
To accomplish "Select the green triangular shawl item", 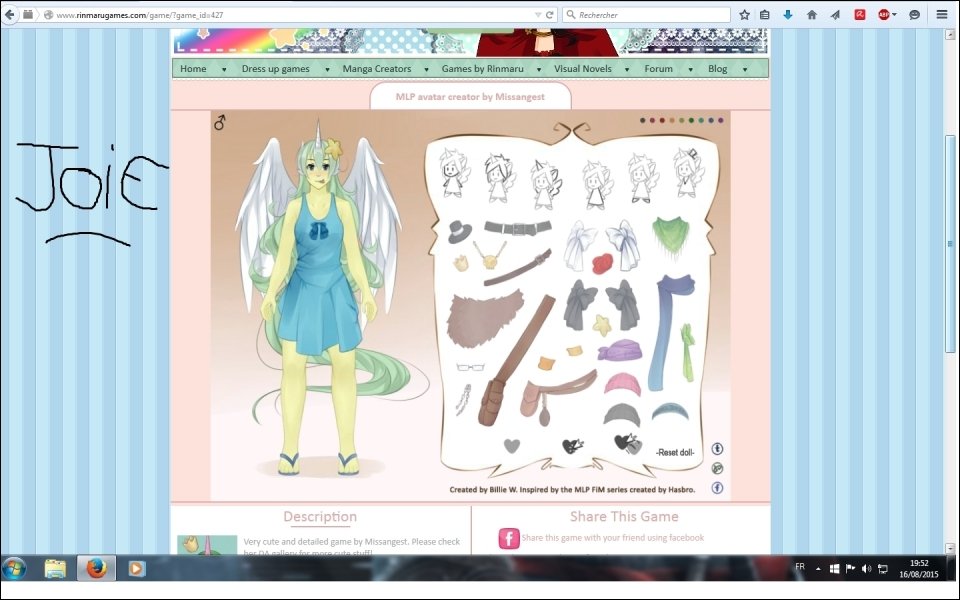I will tap(670, 234).
